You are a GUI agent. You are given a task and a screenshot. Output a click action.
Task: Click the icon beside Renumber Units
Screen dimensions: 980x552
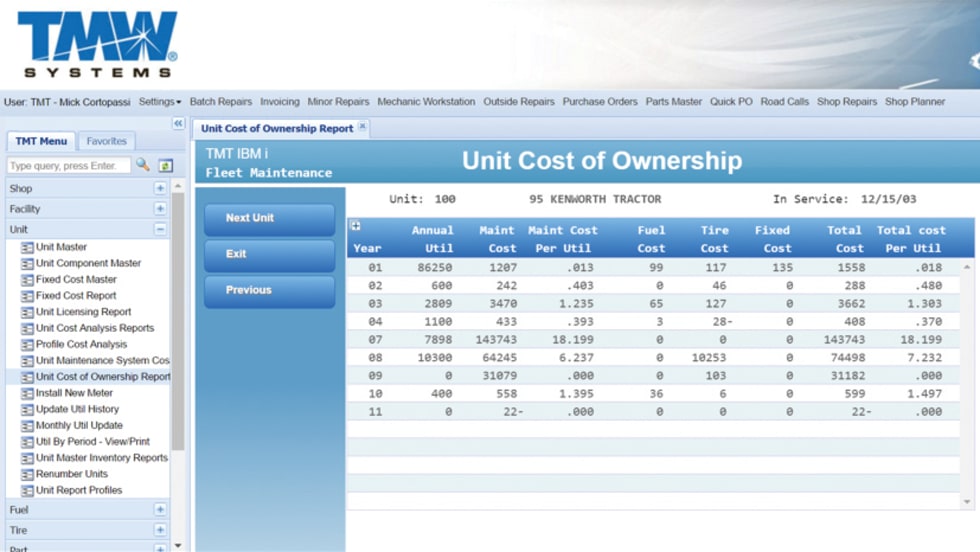[x=27, y=474]
